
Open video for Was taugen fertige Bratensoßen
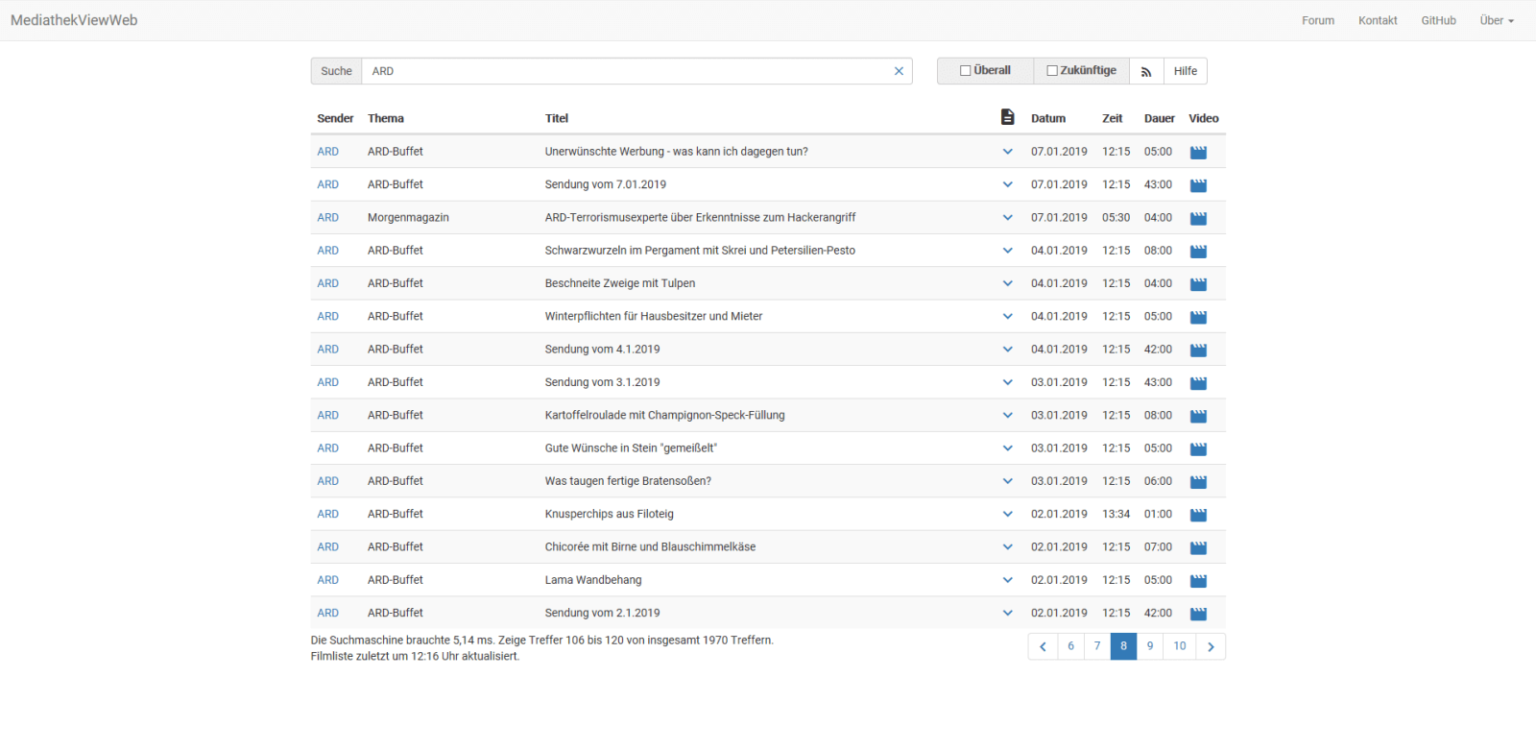click(x=1198, y=482)
